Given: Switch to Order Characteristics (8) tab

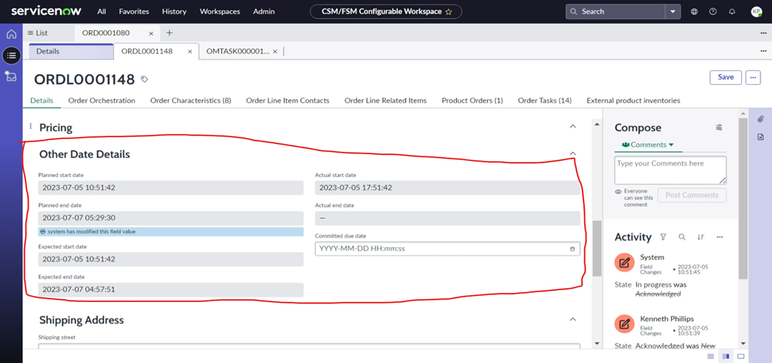Looking at the screenshot, I should [x=191, y=100].
